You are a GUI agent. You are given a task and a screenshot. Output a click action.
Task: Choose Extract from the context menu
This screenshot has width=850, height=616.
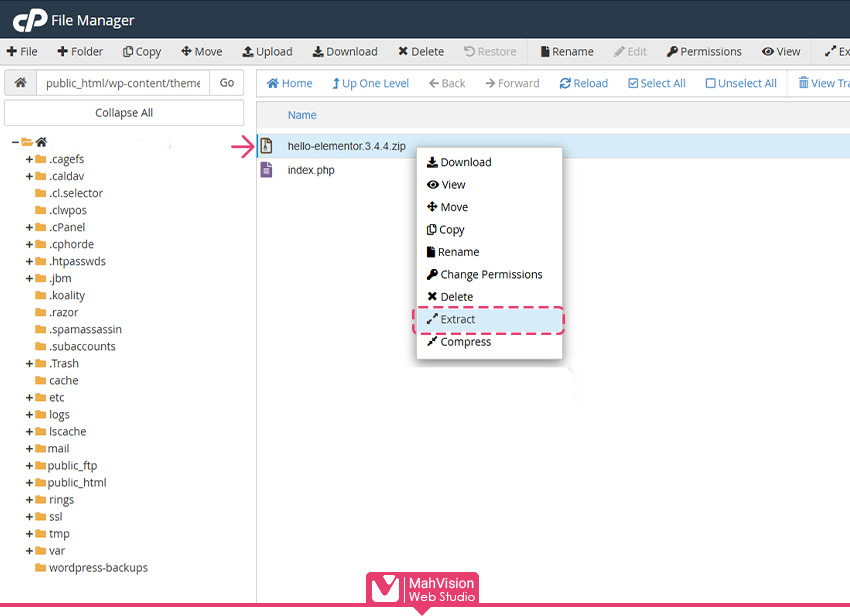tap(458, 320)
